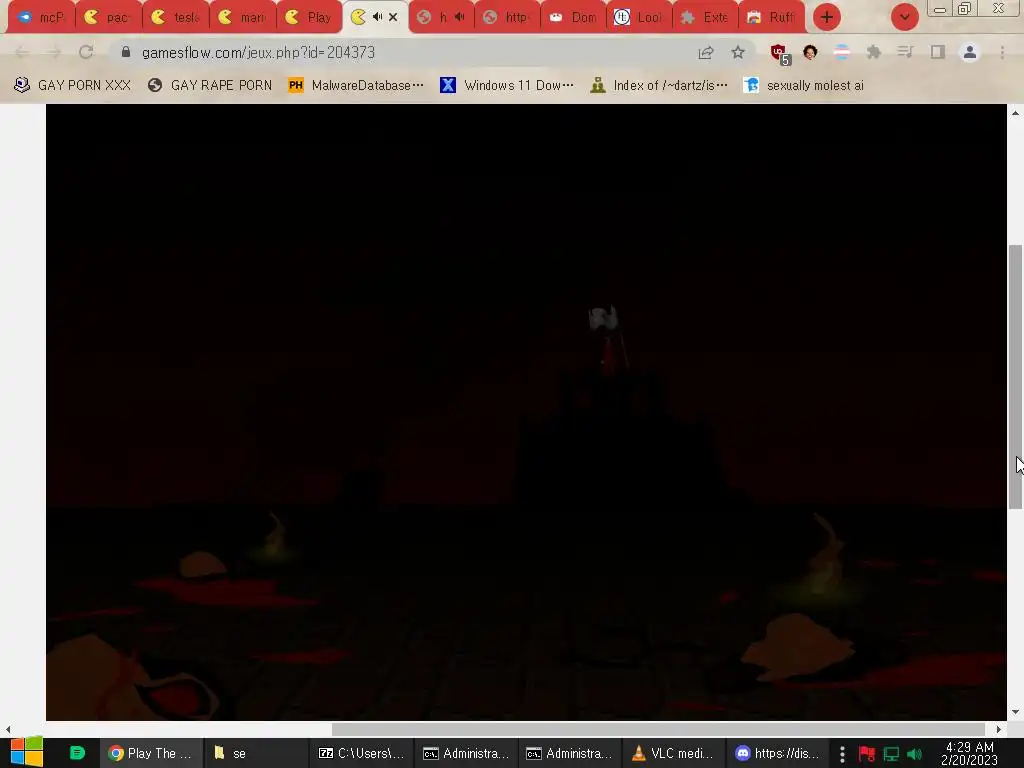Focus the address bar URL gamesflow.com
The height and width of the screenshot is (768, 1024).
click(x=259, y=52)
